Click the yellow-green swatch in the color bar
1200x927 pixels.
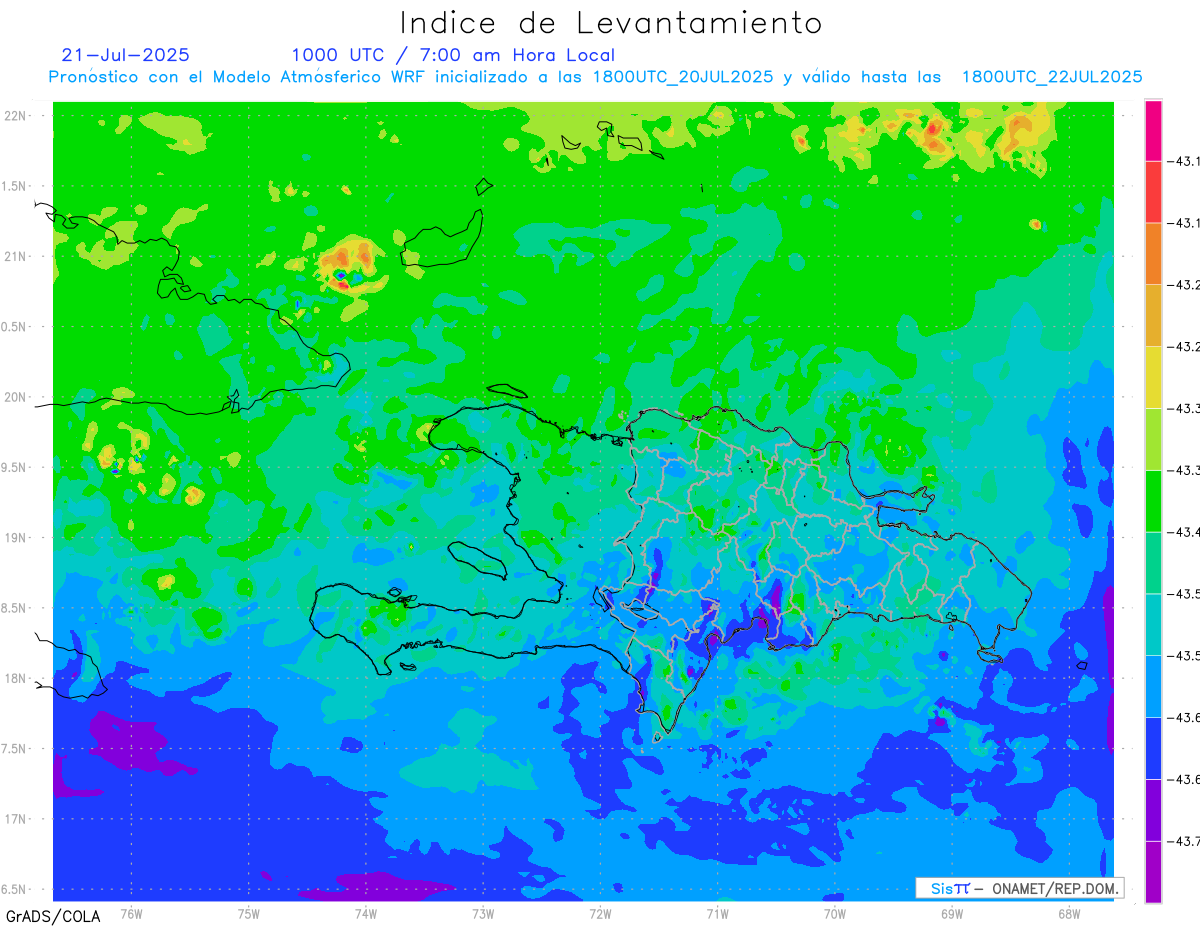click(1153, 439)
